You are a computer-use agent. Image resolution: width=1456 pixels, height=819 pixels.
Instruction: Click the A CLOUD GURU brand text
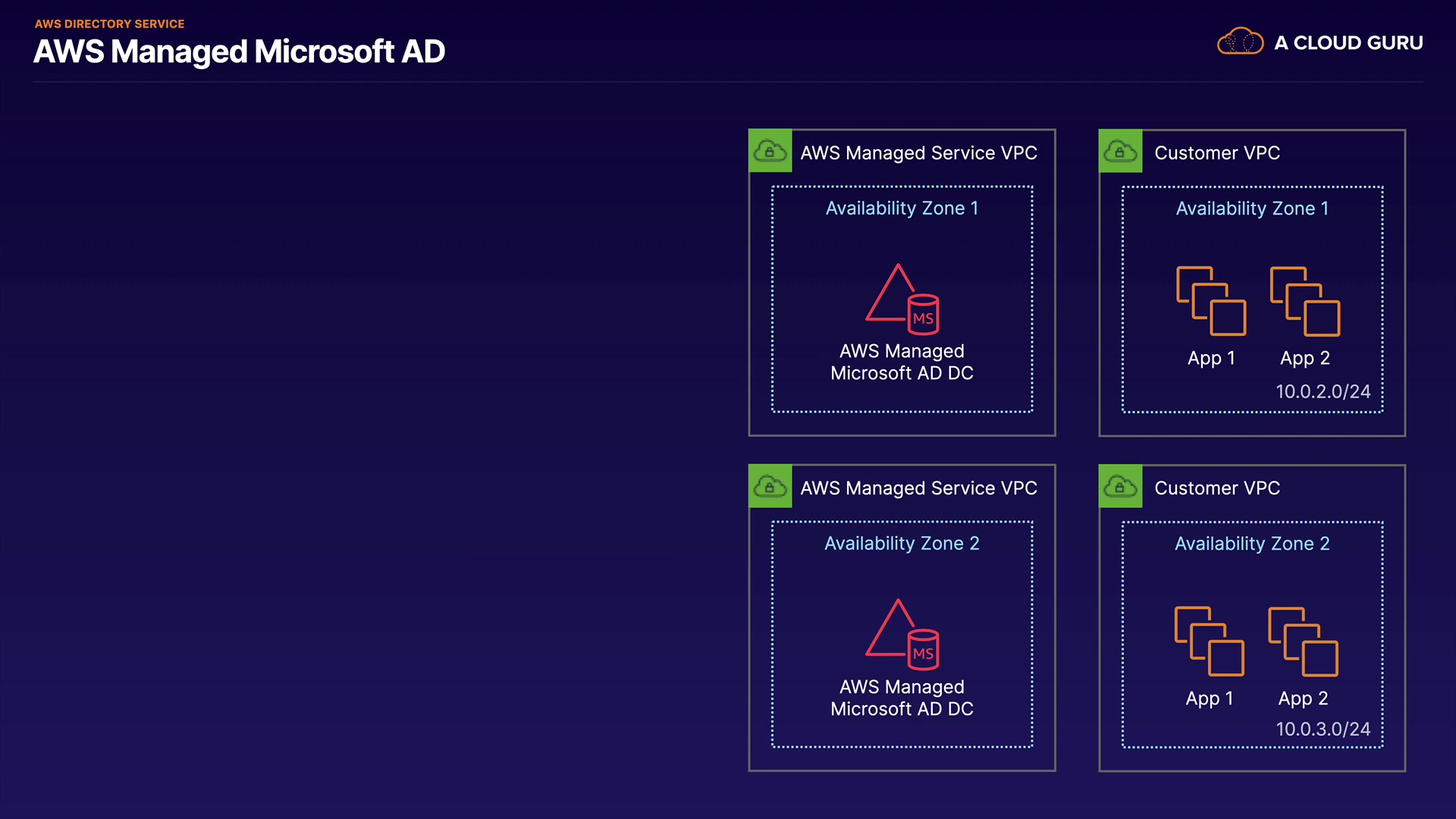[1348, 42]
